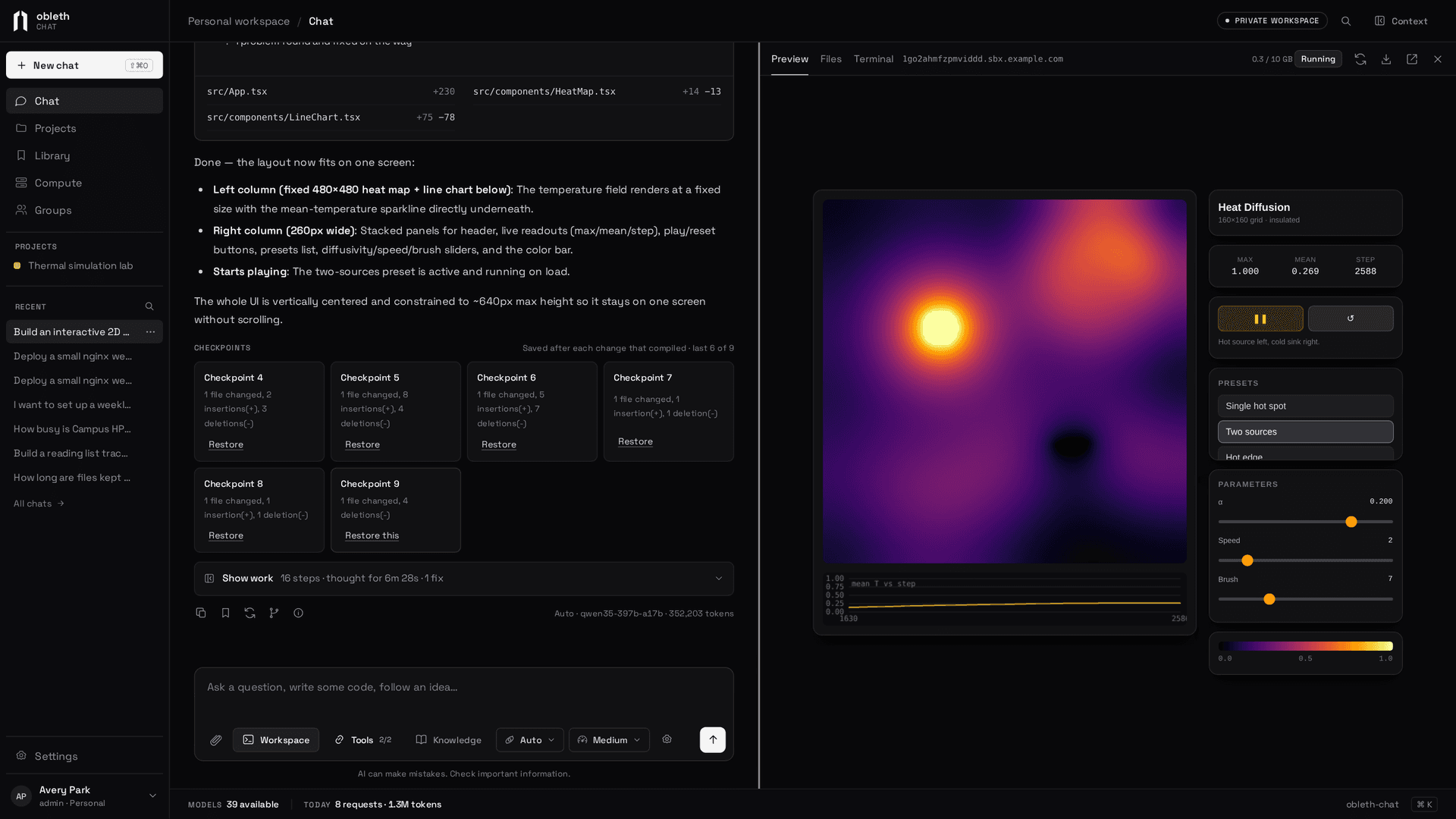This screenshot has height=819, width=1456.
Task: Expand the Show work section
Action: (464, 579)
